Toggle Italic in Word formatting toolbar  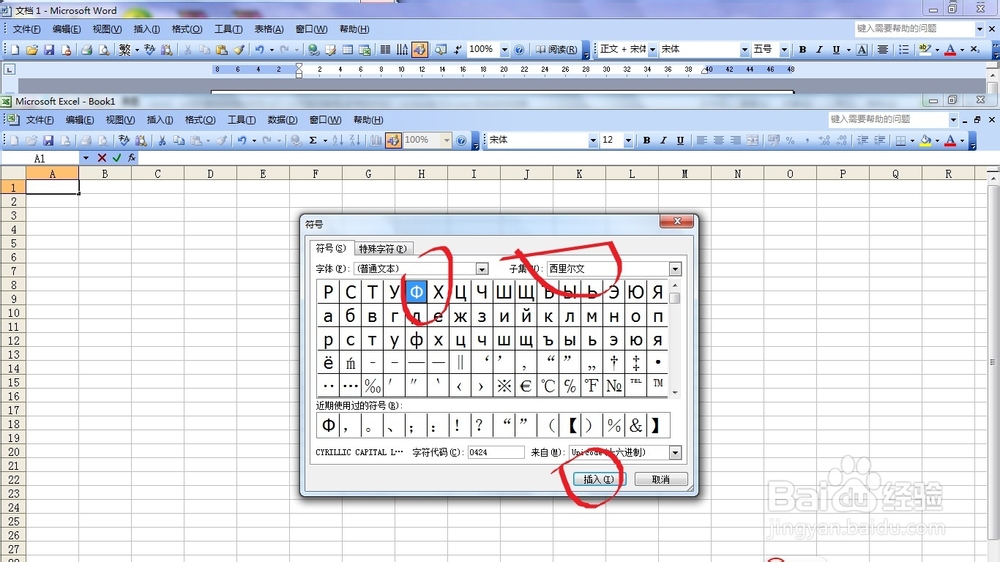pos(819,50)
